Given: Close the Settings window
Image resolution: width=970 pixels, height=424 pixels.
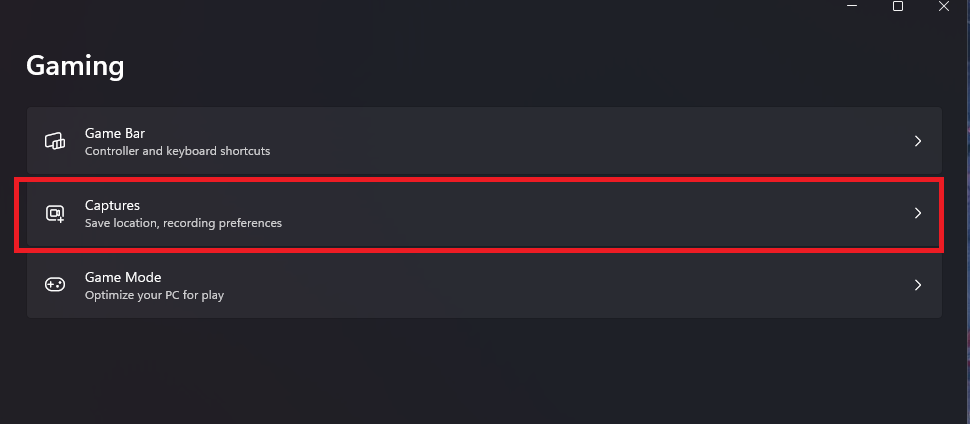Looking at the screenshot, I should click(x=943, y=7).
